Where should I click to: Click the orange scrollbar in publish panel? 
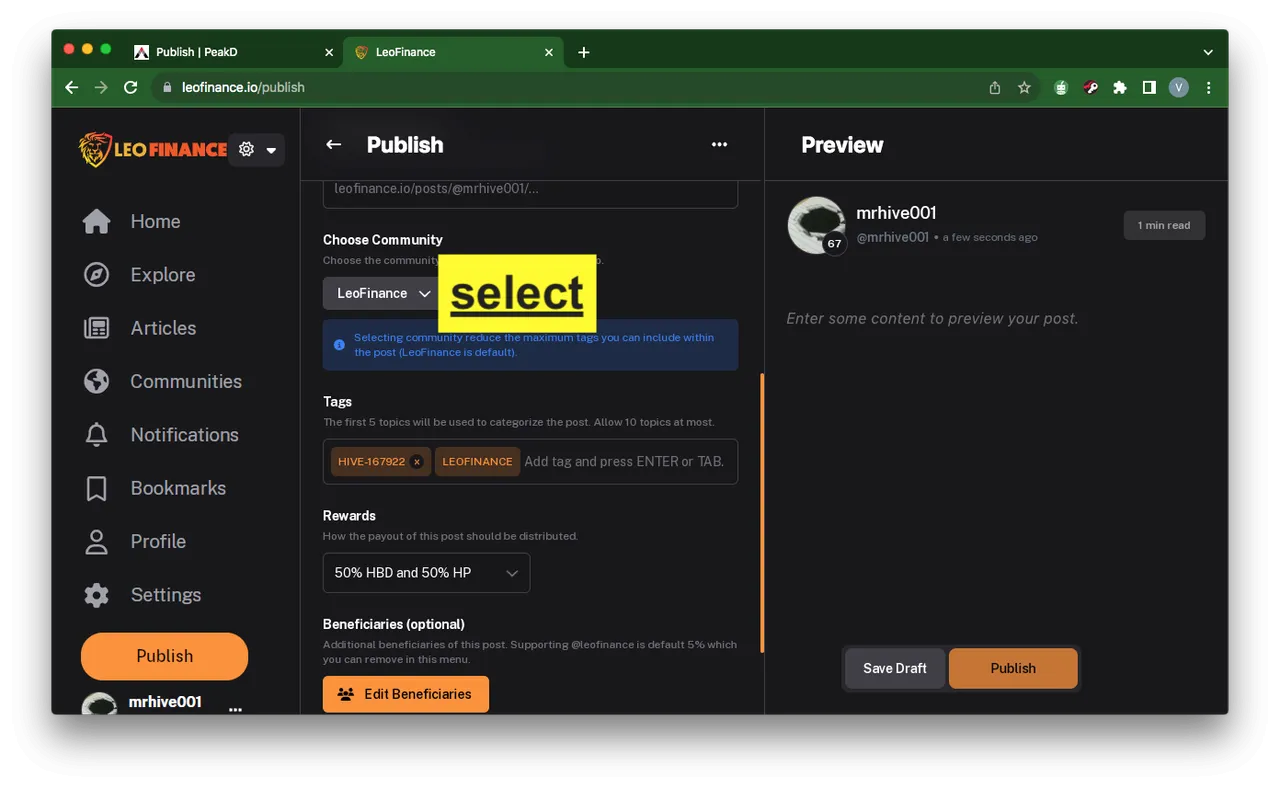[x=762, y=513]
